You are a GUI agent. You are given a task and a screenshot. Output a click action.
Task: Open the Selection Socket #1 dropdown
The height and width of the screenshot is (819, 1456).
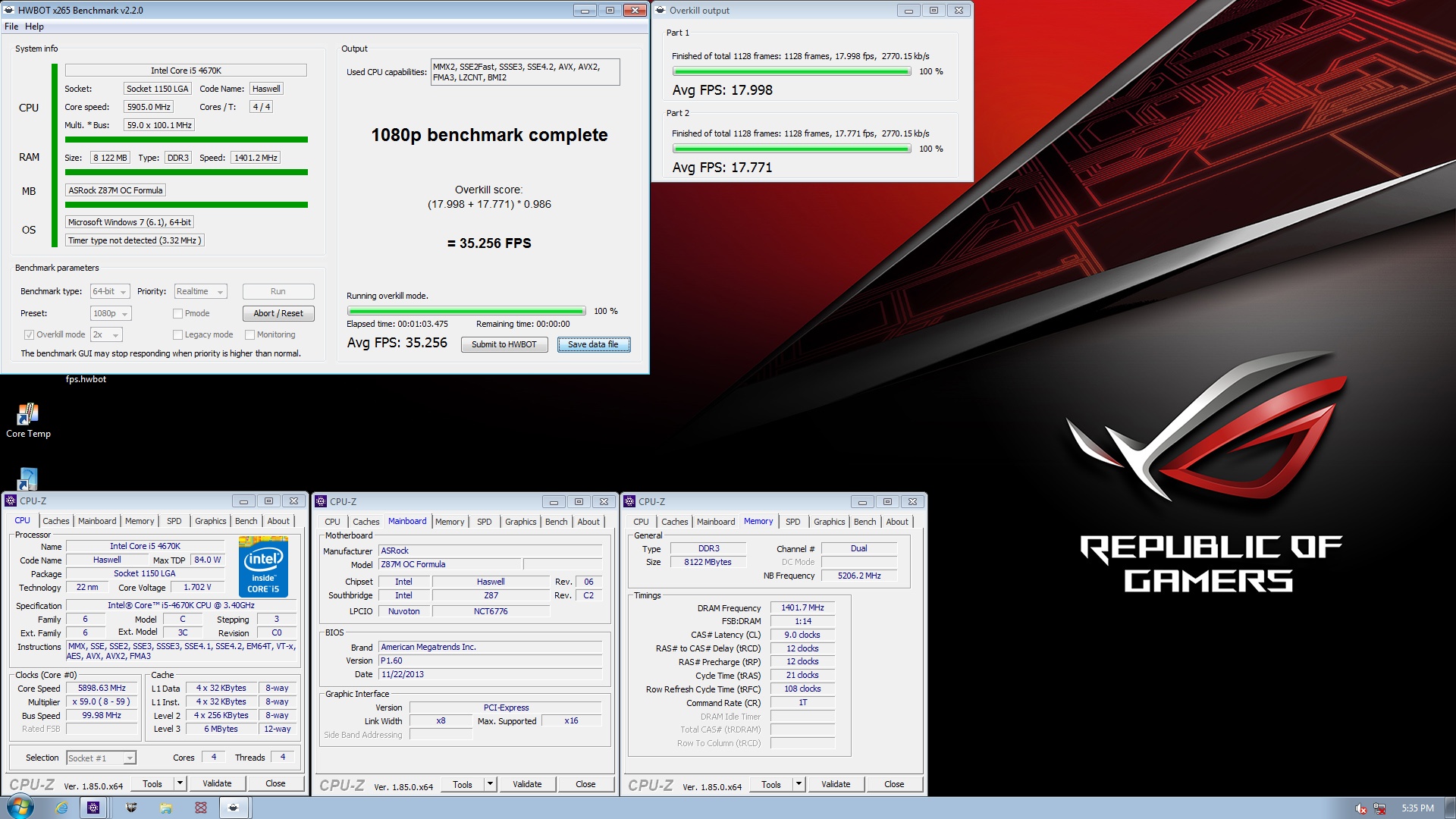[101, 758]
